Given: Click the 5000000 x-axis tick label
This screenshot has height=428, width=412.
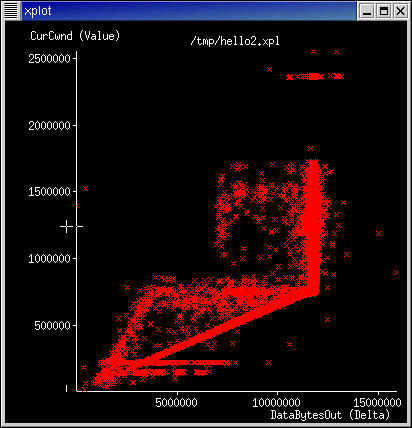Looking at the screenshot, I should (176, 402).
